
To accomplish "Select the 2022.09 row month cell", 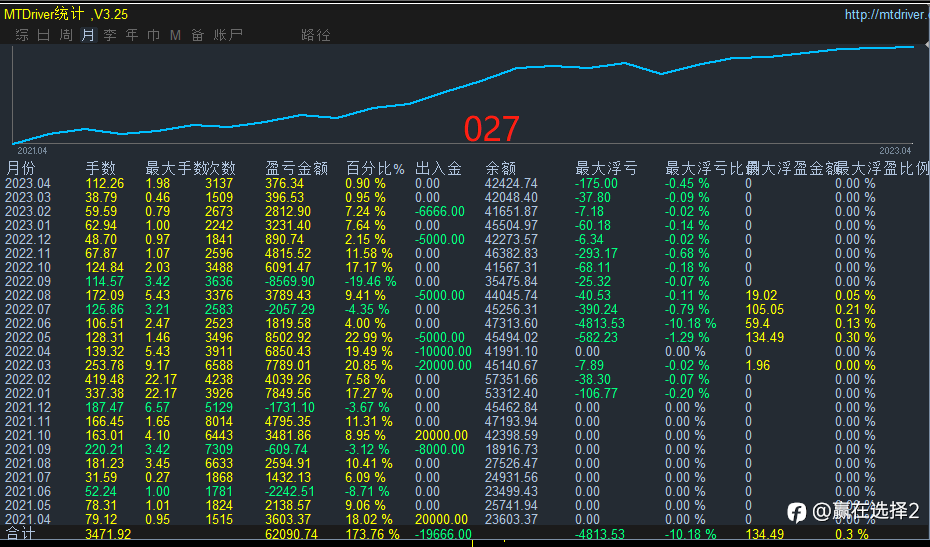I will [x=28, y=281].
